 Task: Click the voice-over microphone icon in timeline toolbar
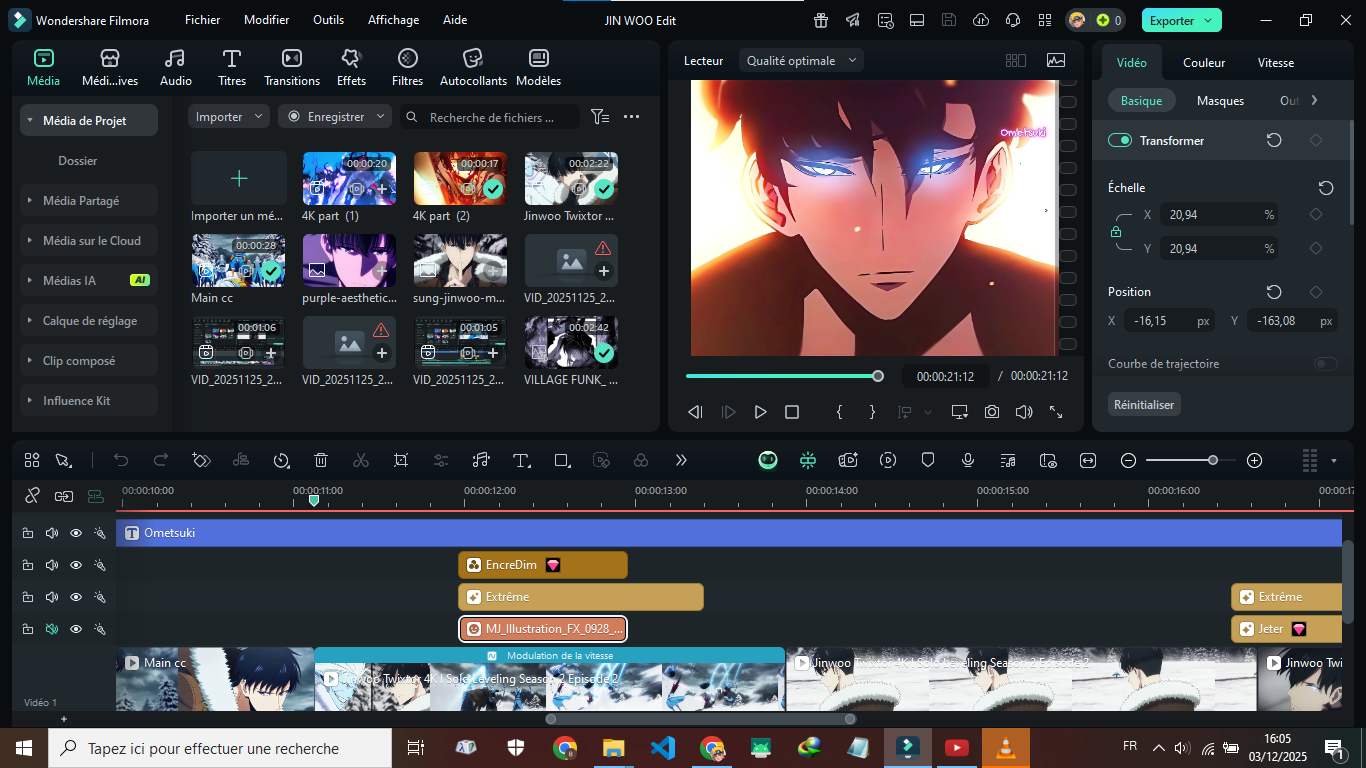point(968,460)
